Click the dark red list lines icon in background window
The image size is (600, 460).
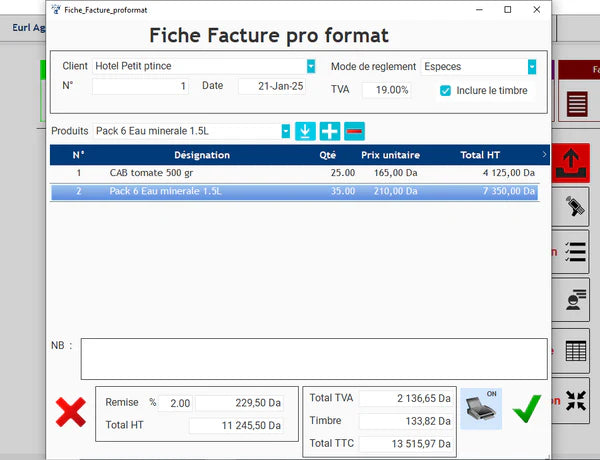click(x=577, y=104)
